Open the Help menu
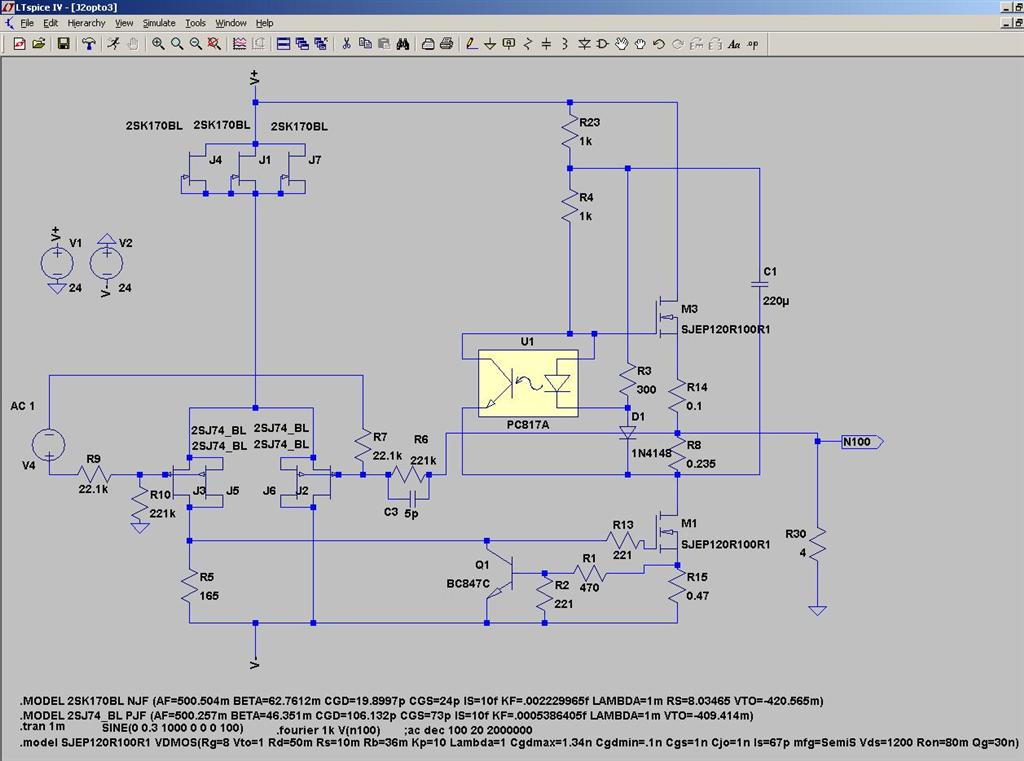Image resolution: width=1024 pixels, height=761 pixels. [264, 23]
